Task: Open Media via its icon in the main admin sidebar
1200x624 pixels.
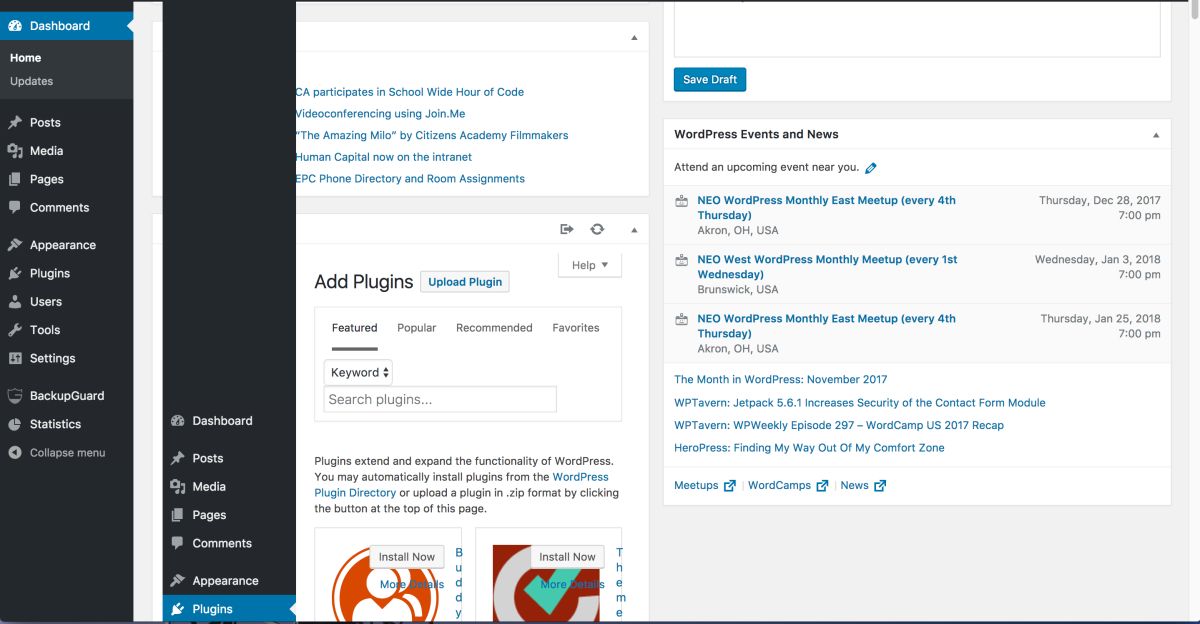Action: (x=15, y=151)
